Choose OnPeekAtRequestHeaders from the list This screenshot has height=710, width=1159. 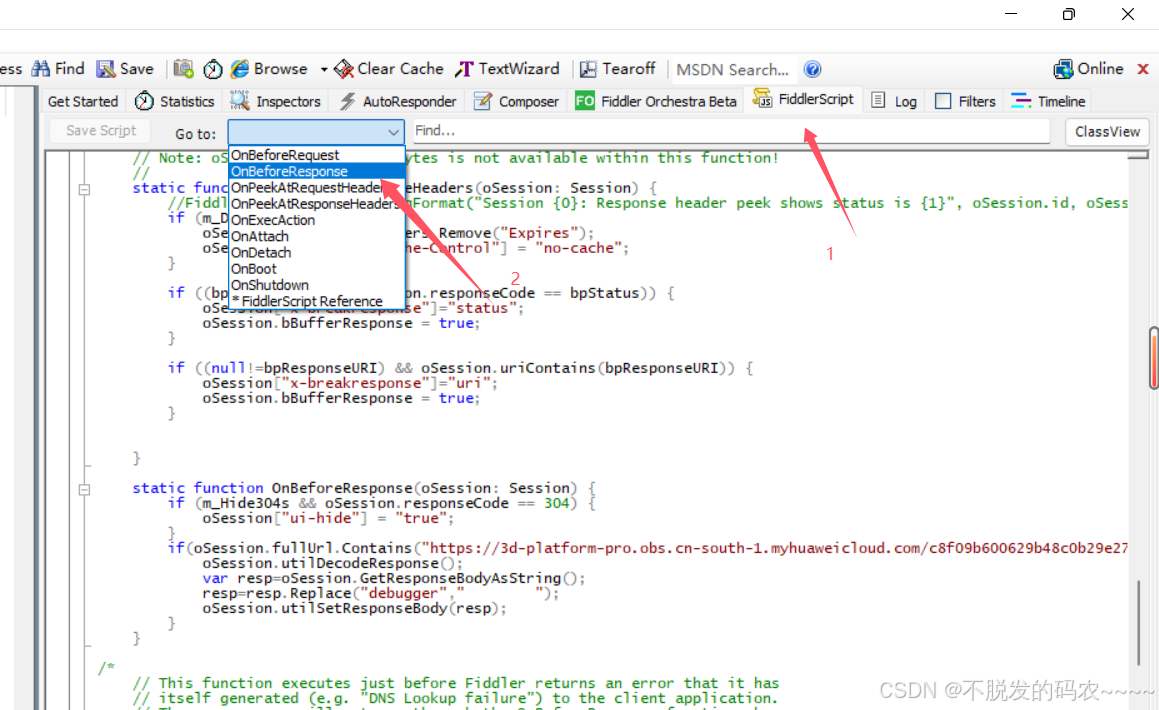tap(317, 188)
